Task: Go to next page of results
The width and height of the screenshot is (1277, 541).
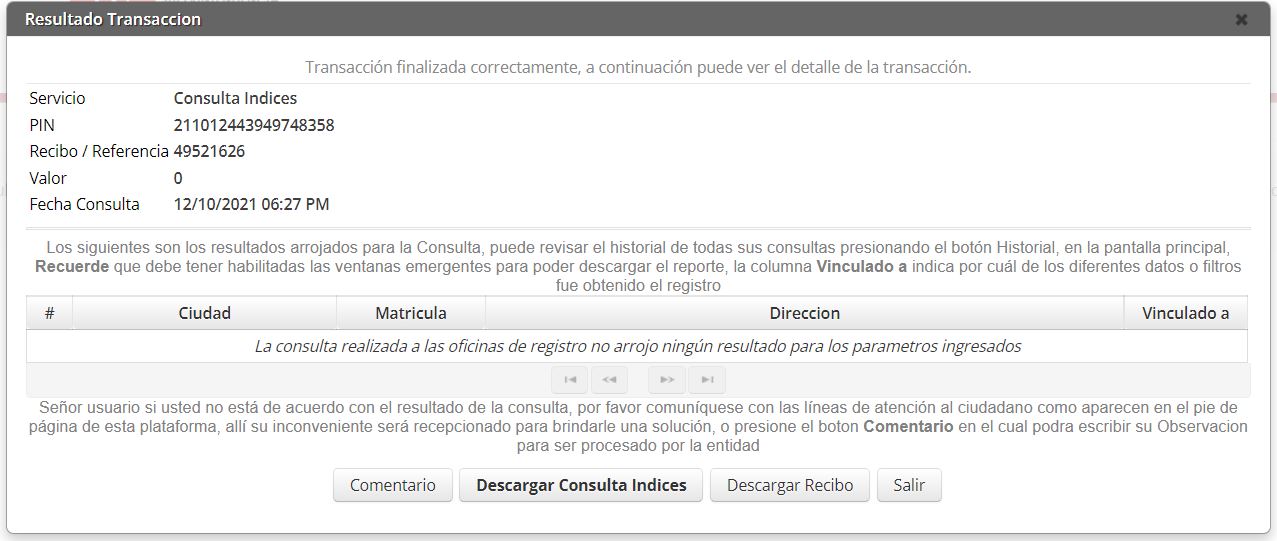Action: click(x=667, y=380)
